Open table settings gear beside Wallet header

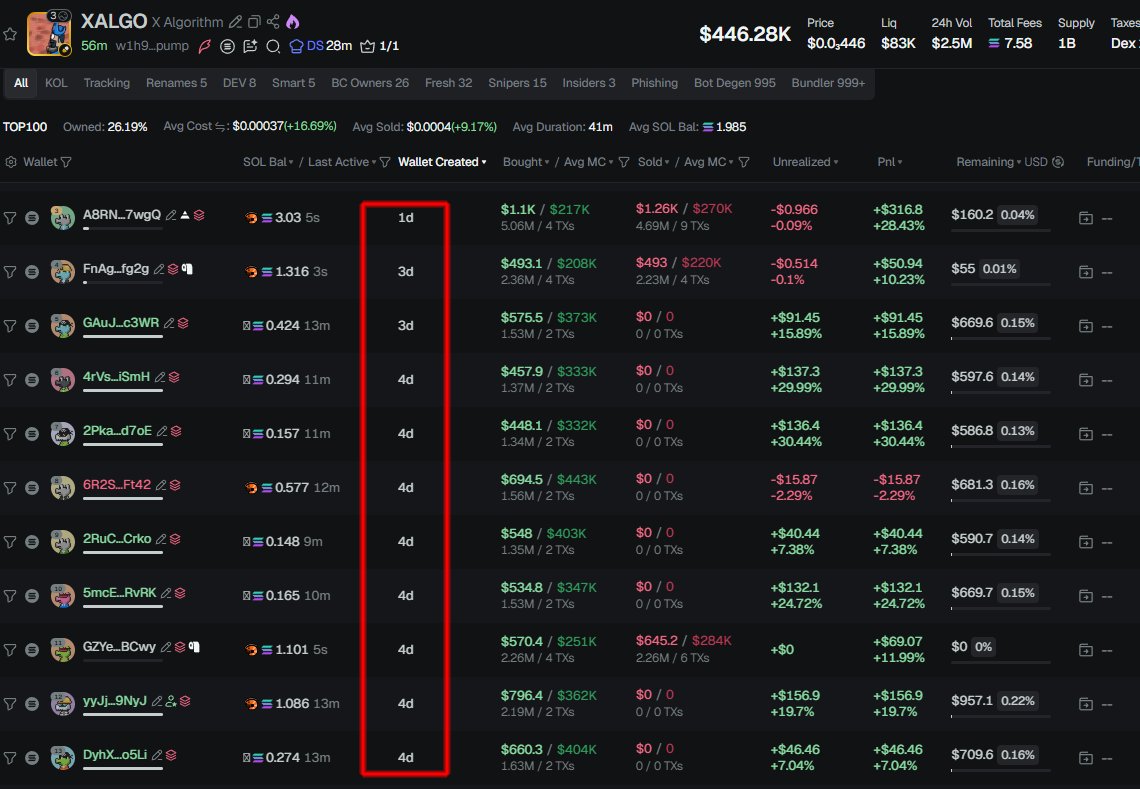11,162
